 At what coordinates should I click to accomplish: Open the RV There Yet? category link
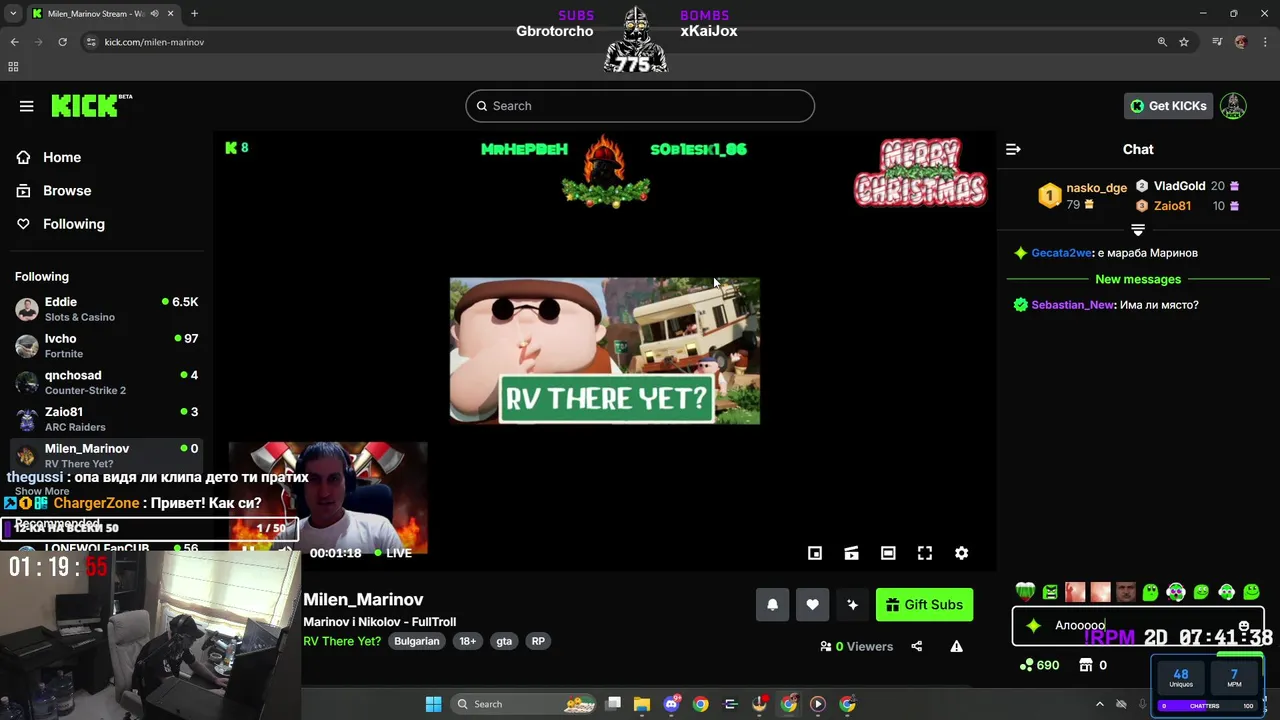[342, 641]
